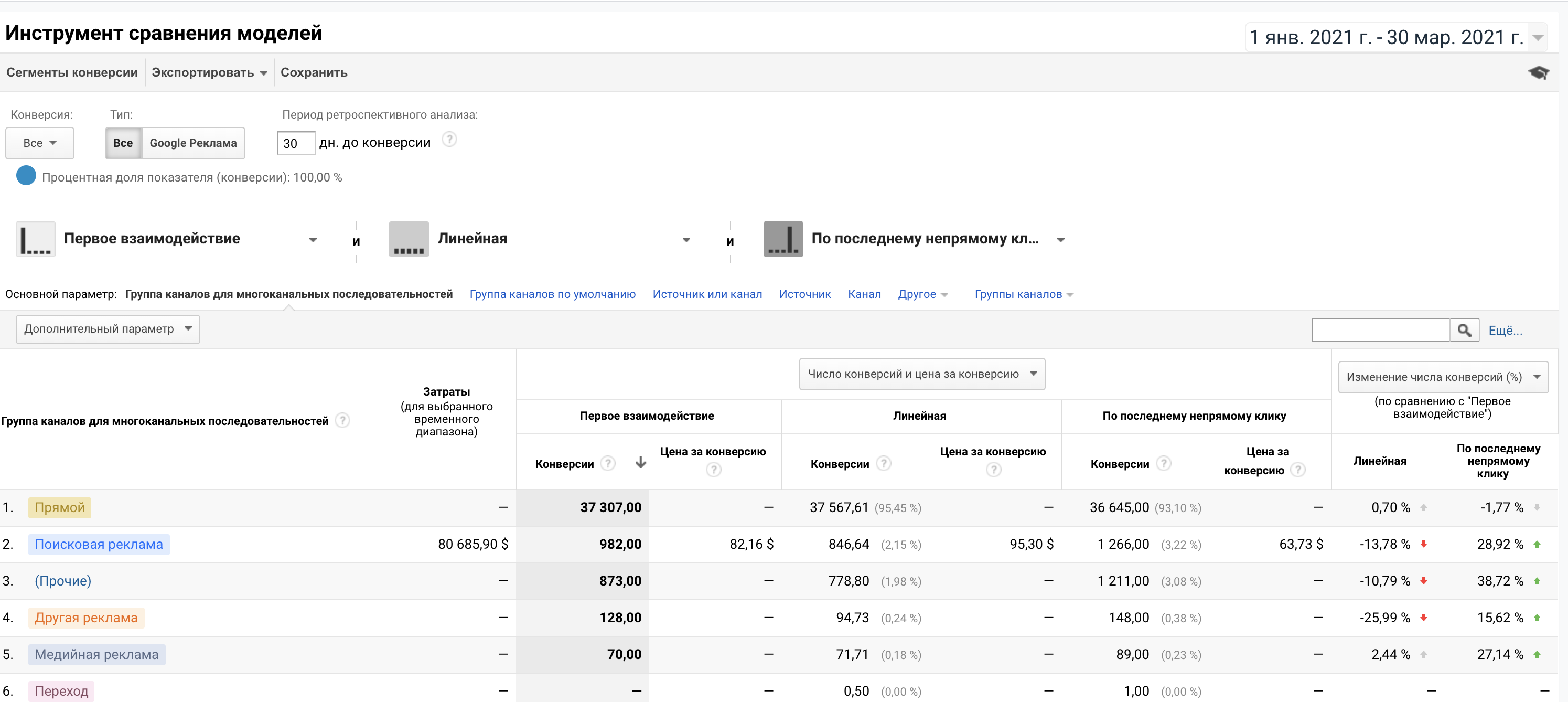Select the Все type toggle button

123,143
